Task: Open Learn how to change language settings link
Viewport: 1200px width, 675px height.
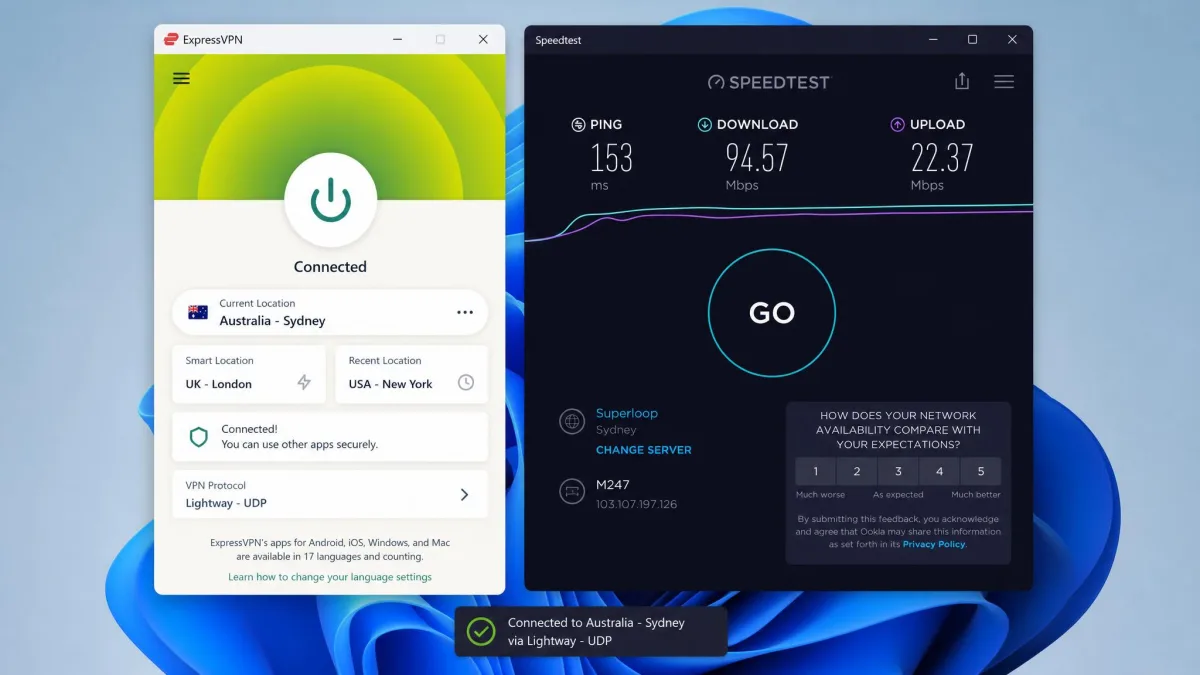Action: pos(330,577)
